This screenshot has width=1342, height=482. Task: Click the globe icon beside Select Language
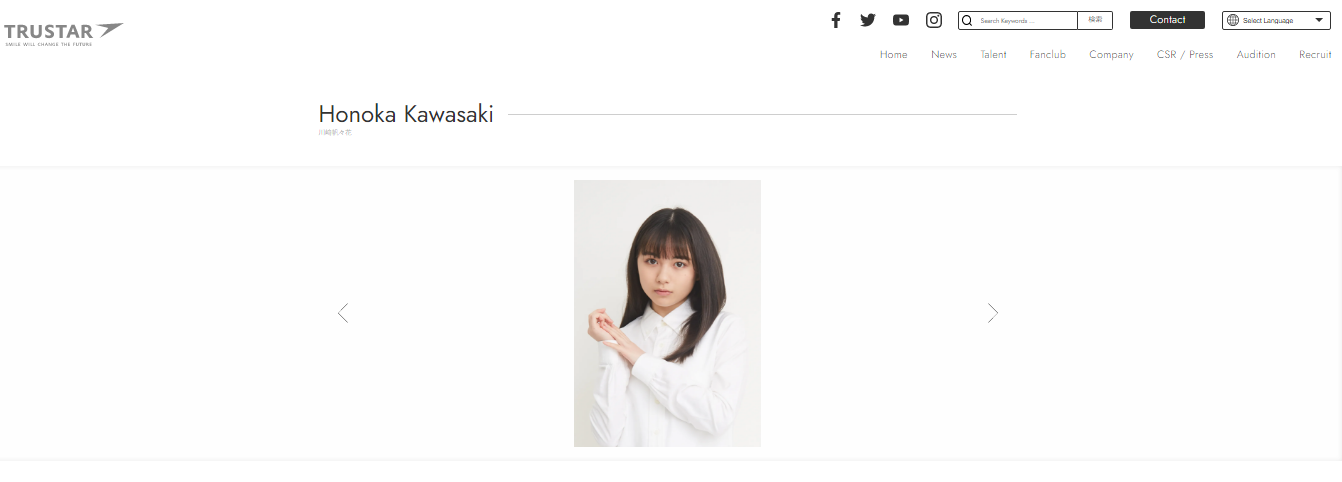coord(1232,20)
